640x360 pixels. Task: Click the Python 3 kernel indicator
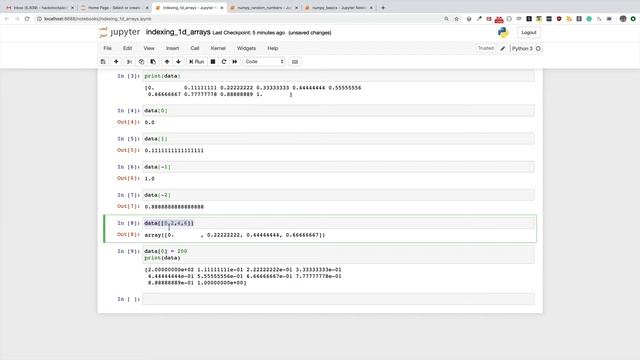(526, 49)
